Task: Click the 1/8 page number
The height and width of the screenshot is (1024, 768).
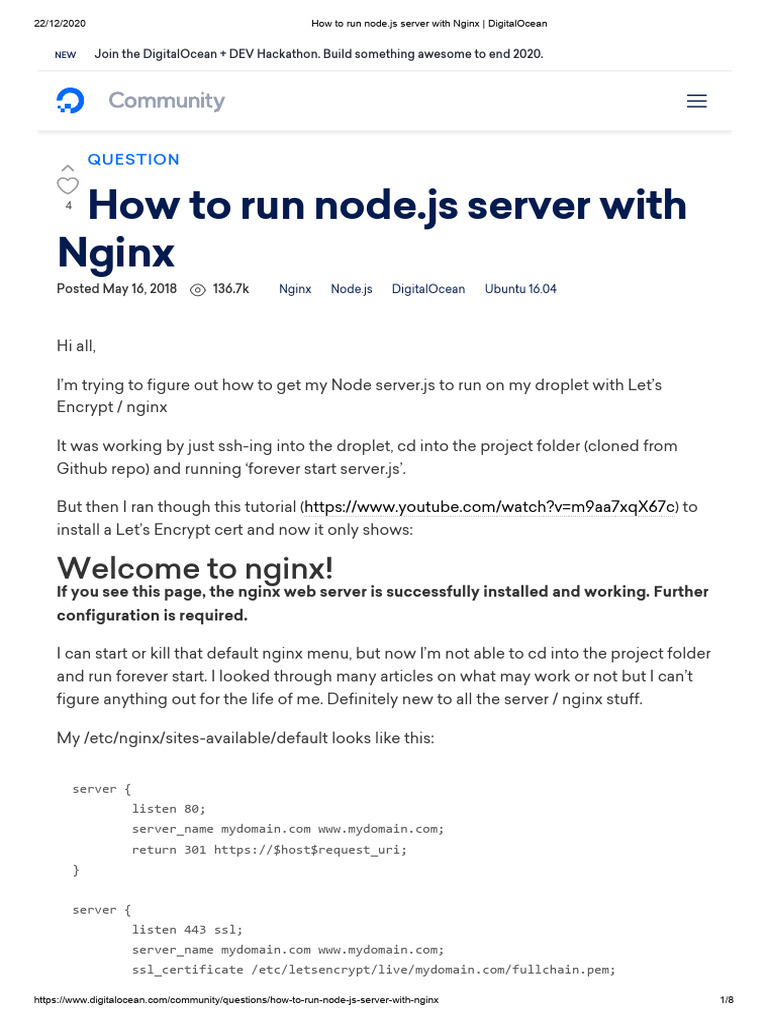Action: coord(727,1000)
